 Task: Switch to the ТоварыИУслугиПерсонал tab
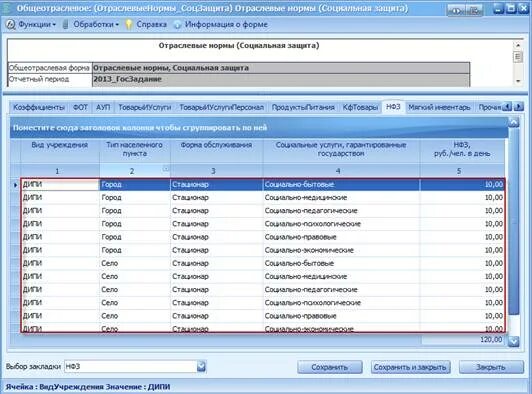221,107
